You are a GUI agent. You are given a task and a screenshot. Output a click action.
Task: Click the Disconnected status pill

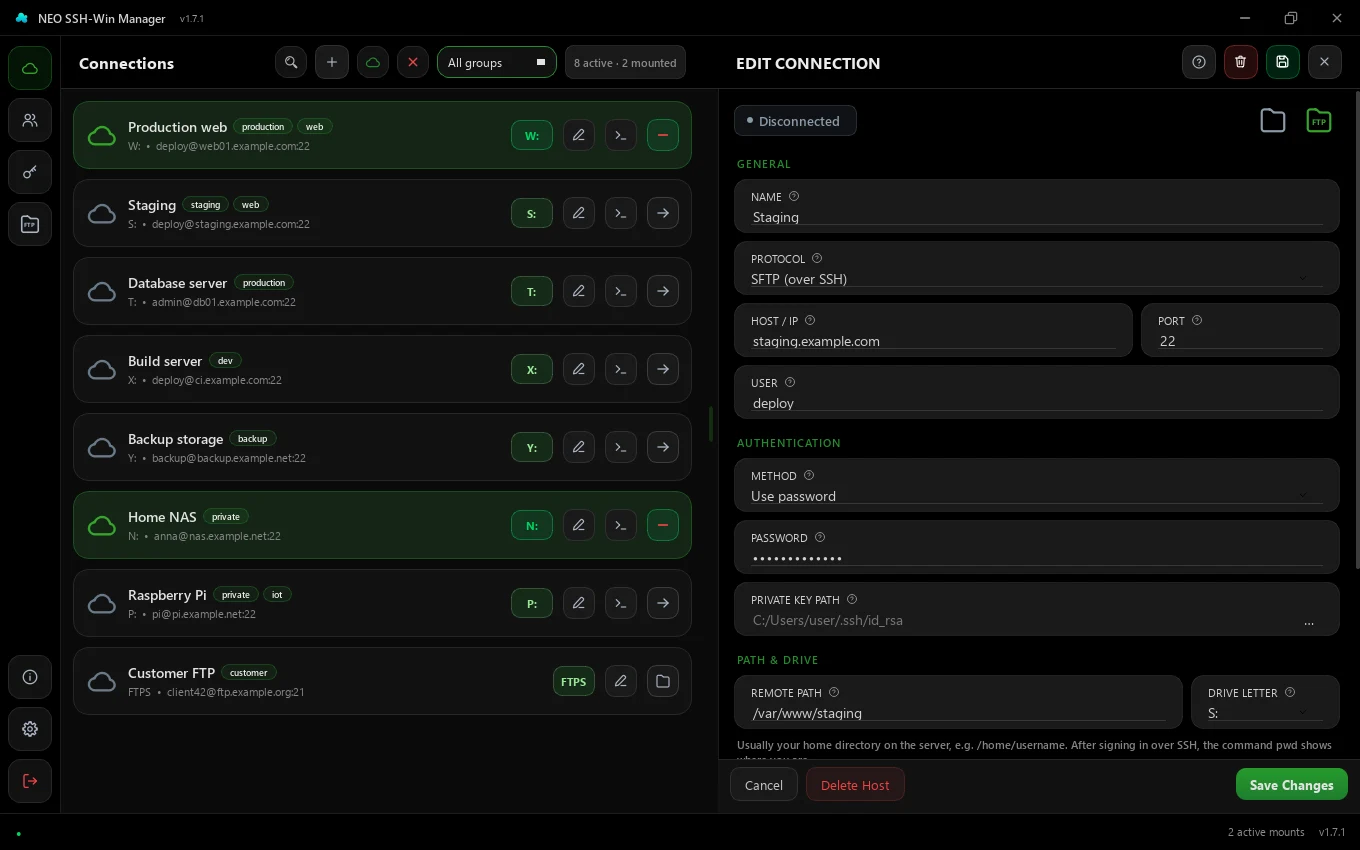795,121
